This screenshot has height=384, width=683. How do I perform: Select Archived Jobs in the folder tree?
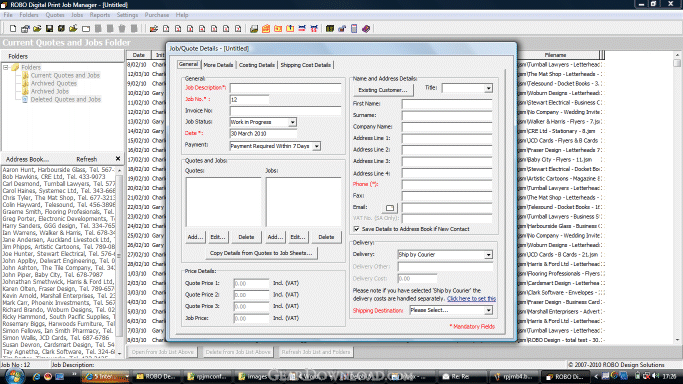tap(50, 91)
